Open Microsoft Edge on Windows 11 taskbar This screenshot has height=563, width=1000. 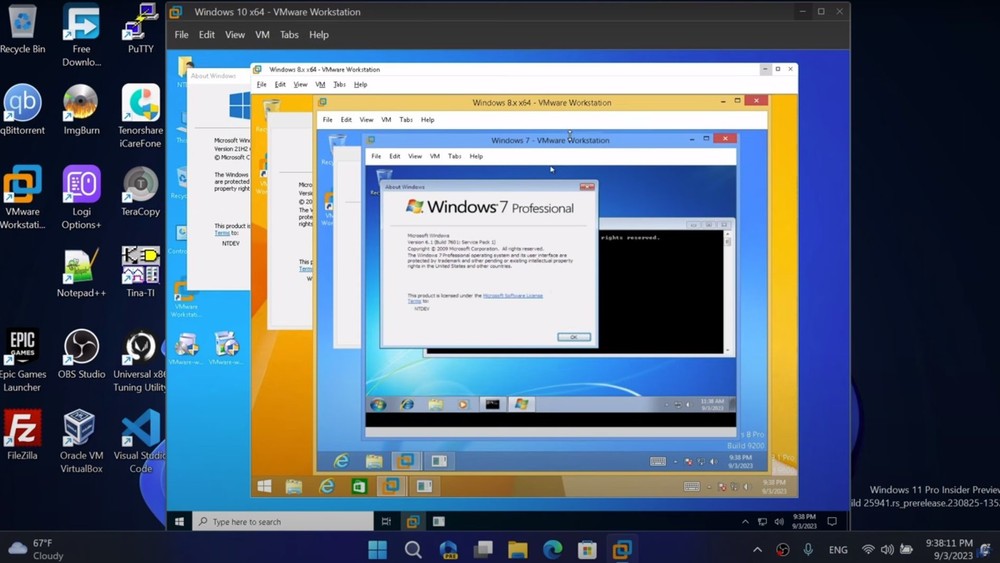[x=552, y=549]
